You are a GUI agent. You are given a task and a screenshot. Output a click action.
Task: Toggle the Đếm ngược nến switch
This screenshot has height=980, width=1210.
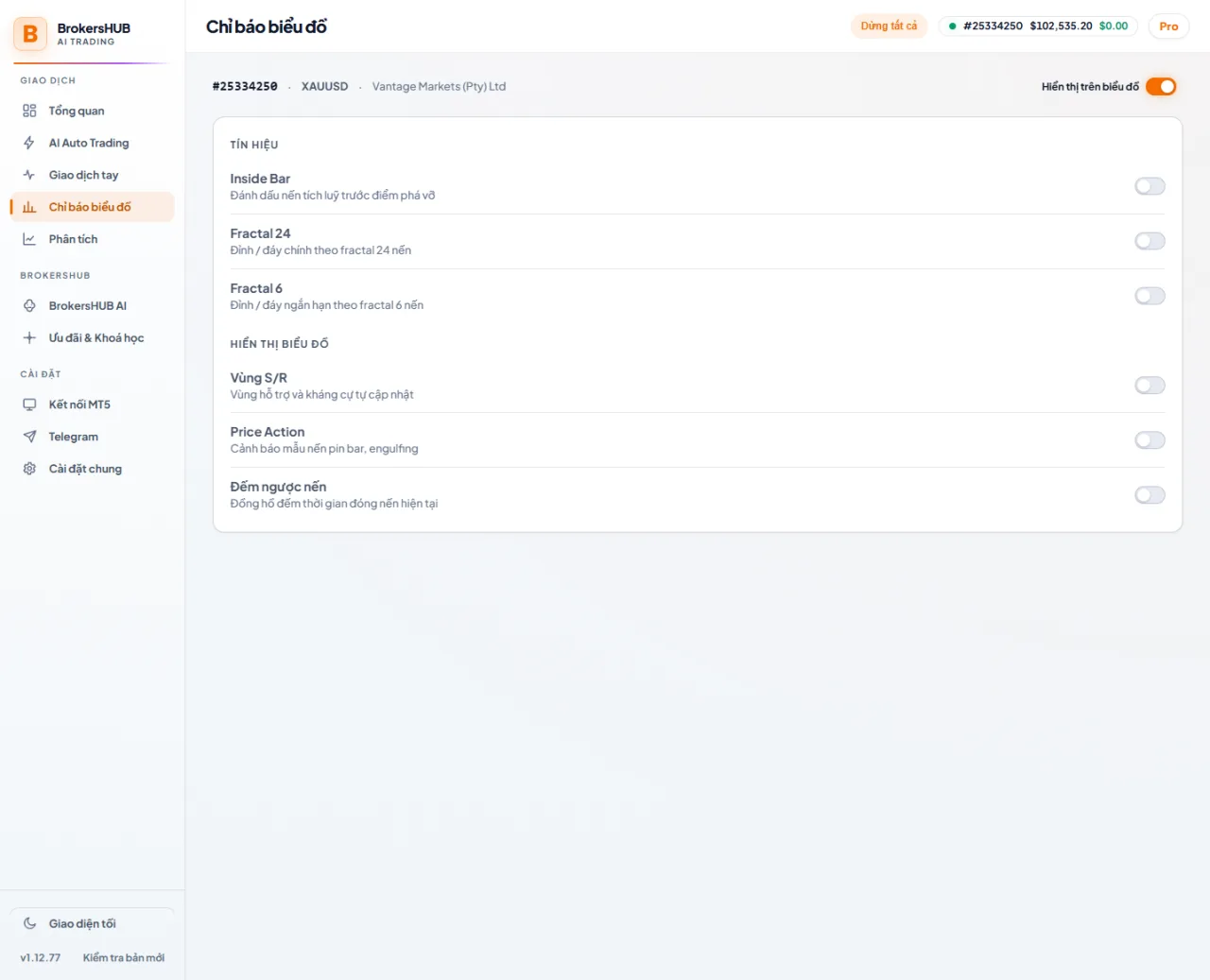click(1149, 495)
